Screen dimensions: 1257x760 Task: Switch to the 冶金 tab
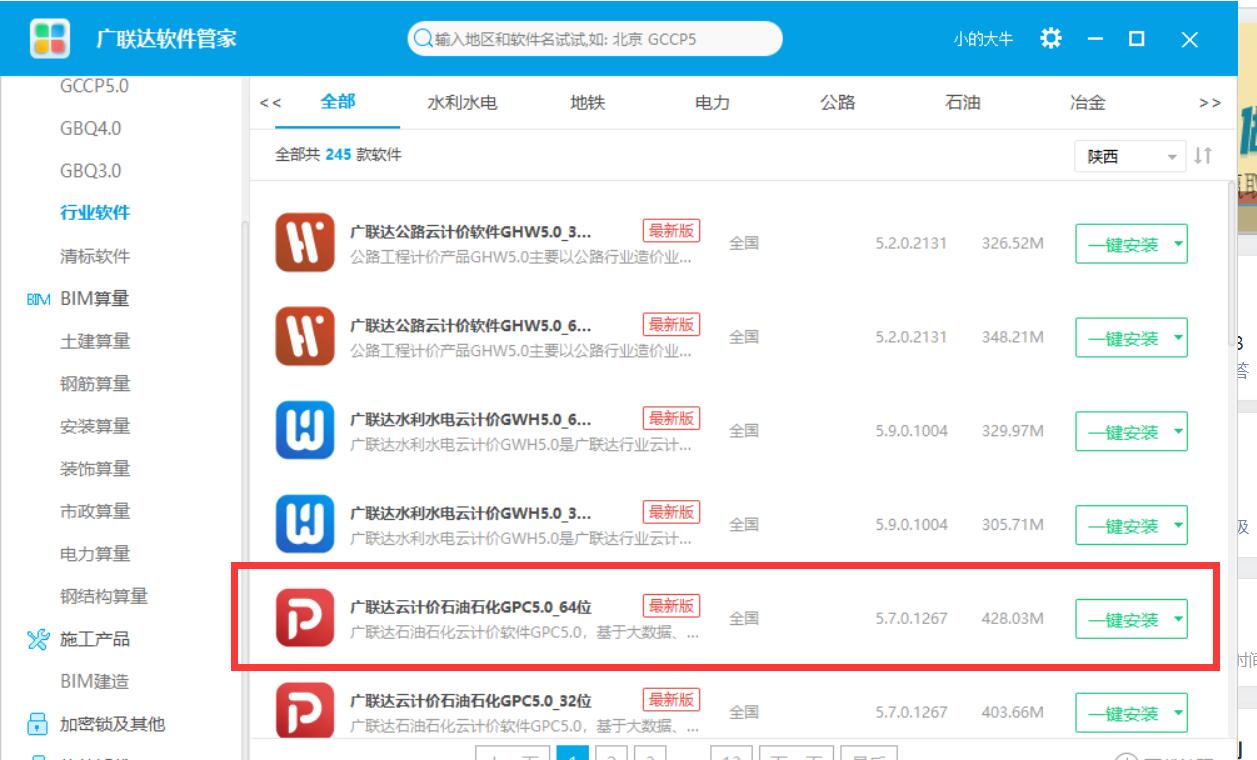pyautogui.click(x=1087, y=103)
